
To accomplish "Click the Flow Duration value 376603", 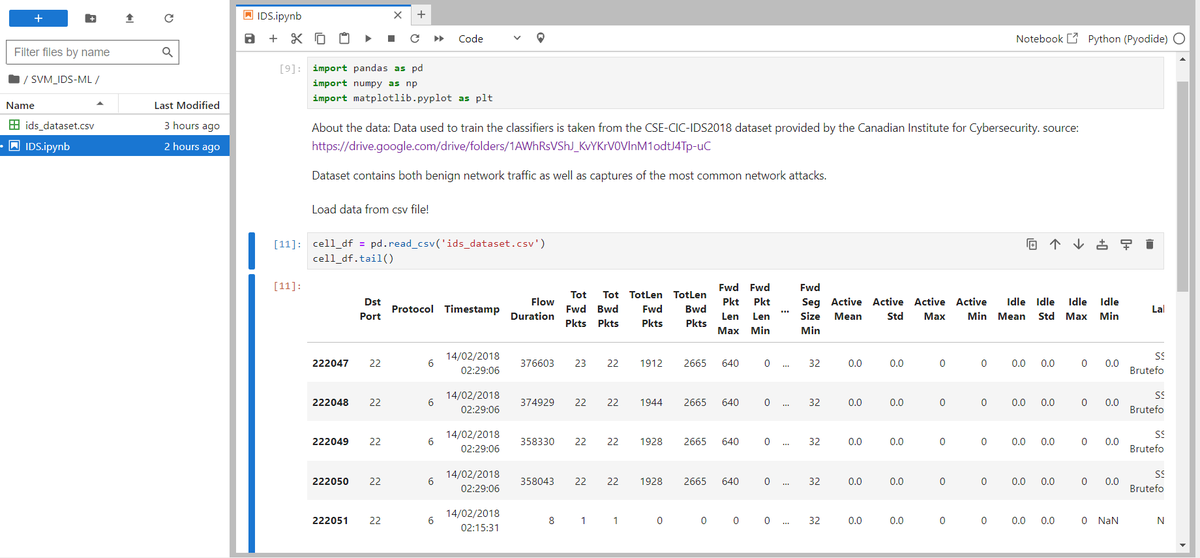I will (537, 363).
